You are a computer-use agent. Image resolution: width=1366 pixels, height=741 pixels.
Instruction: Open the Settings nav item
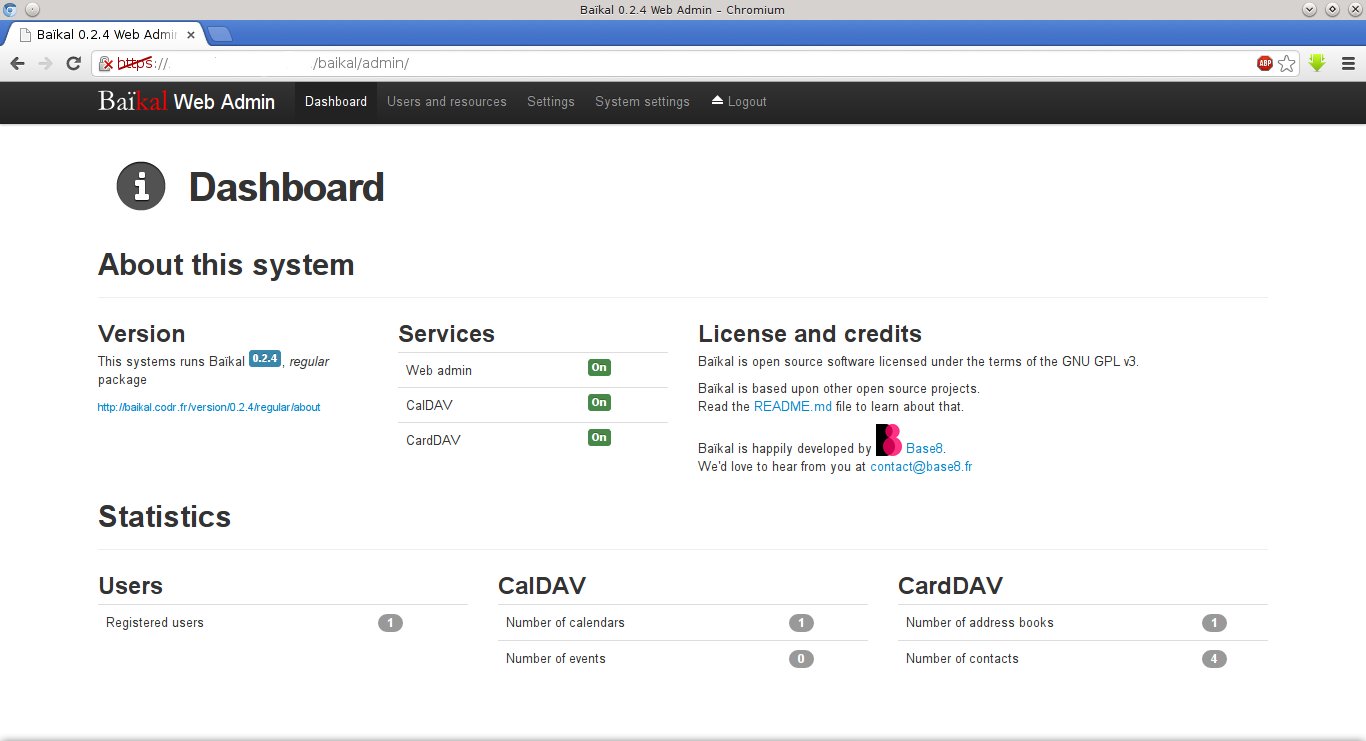click(551, 102)
